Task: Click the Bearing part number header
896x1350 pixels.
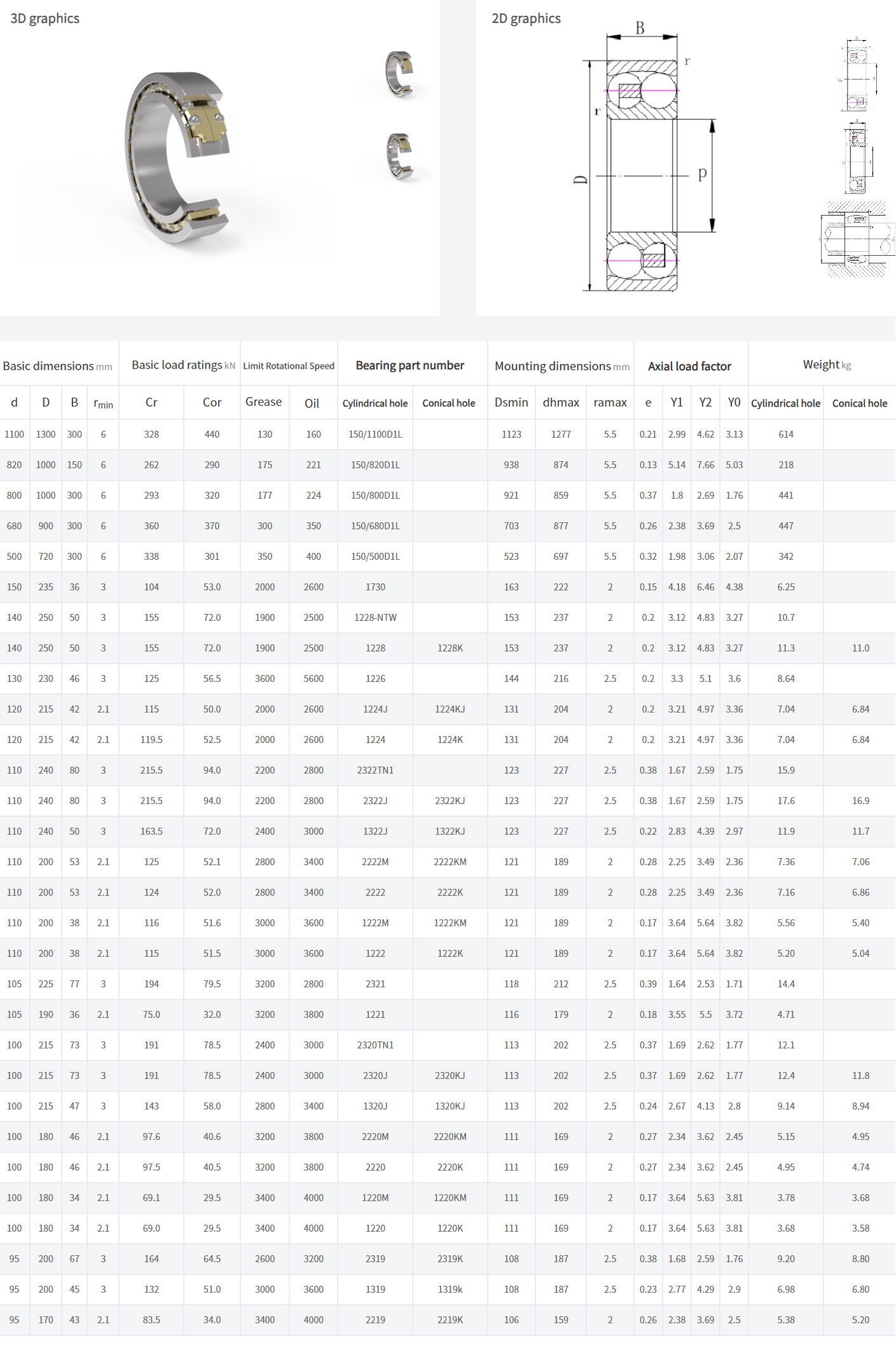Action: click(410, 365)
